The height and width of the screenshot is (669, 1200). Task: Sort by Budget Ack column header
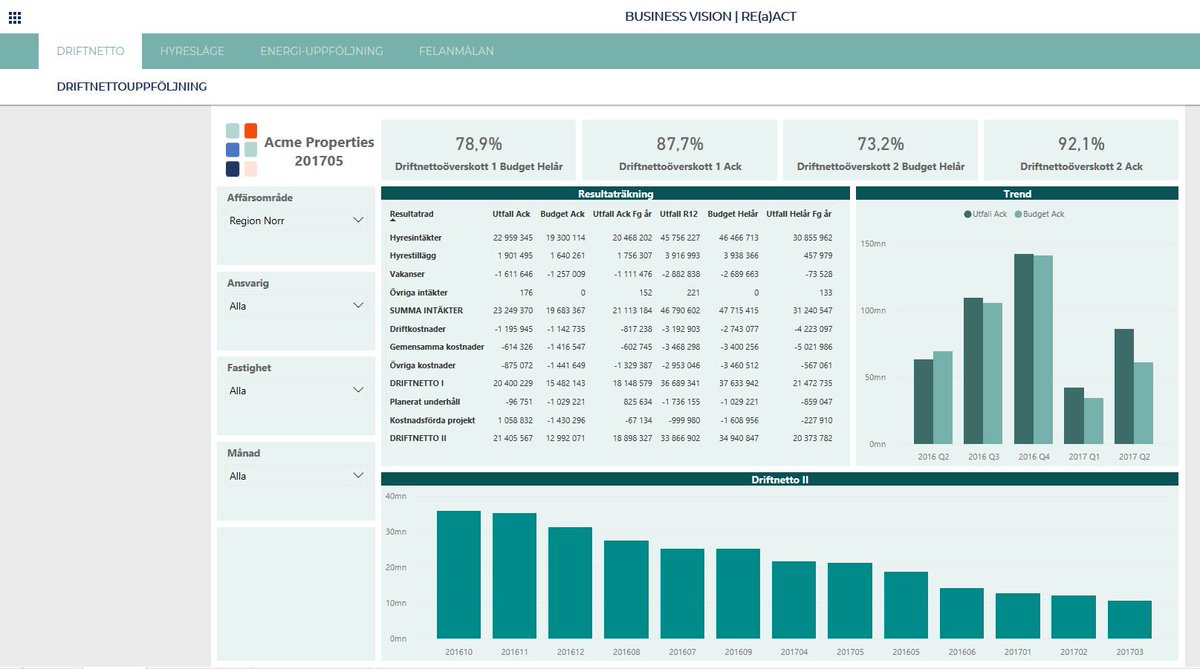[x=563, y=214]
